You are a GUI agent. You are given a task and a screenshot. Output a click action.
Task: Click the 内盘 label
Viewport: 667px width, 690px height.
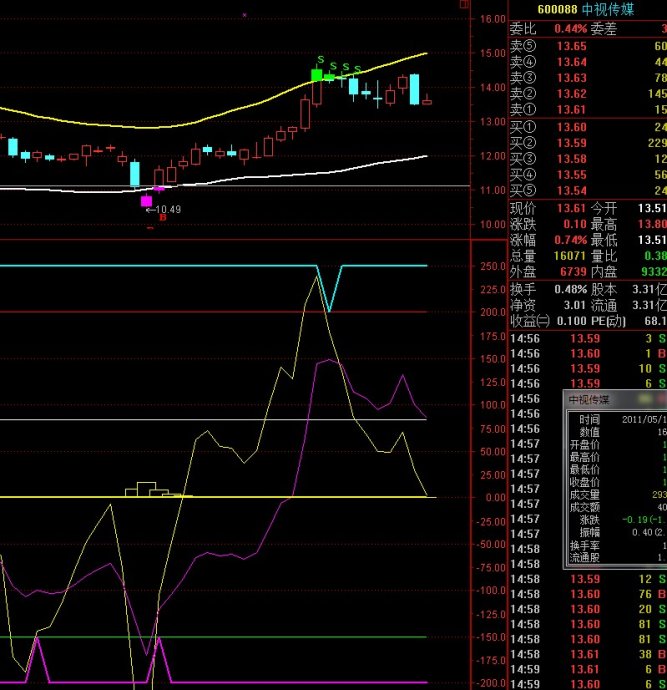604,272
